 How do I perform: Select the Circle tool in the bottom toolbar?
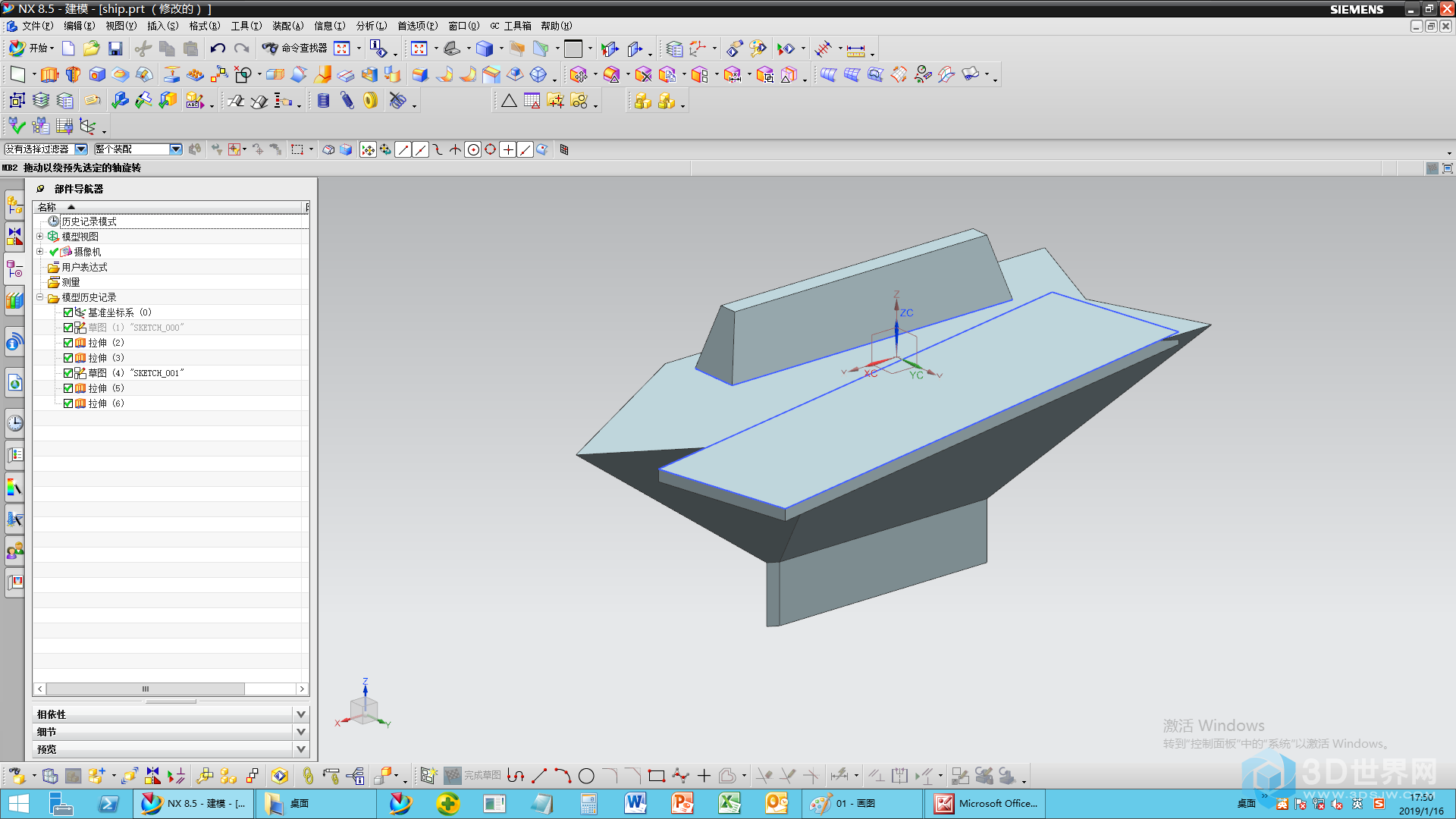(586, 776)
